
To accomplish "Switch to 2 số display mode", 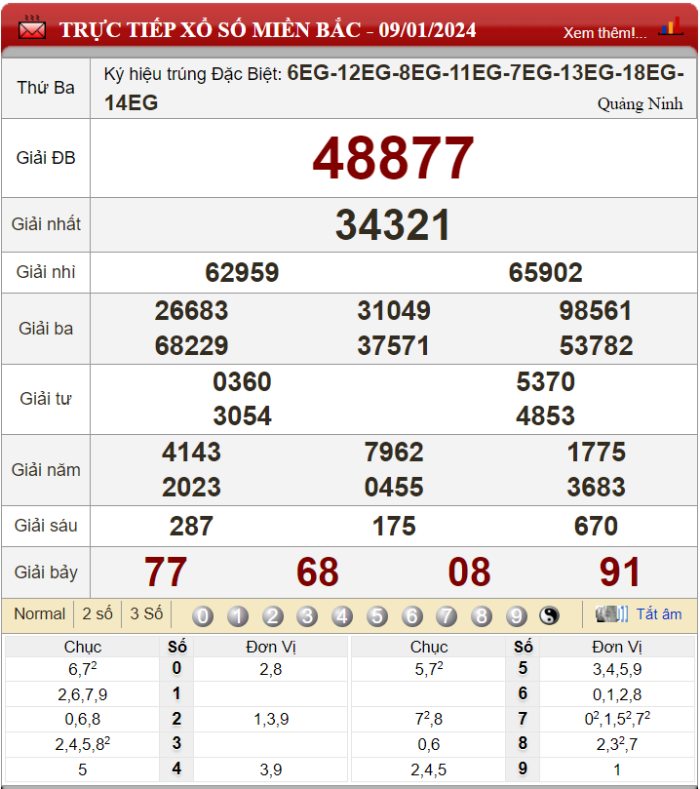I will click(x=98, y=614).
